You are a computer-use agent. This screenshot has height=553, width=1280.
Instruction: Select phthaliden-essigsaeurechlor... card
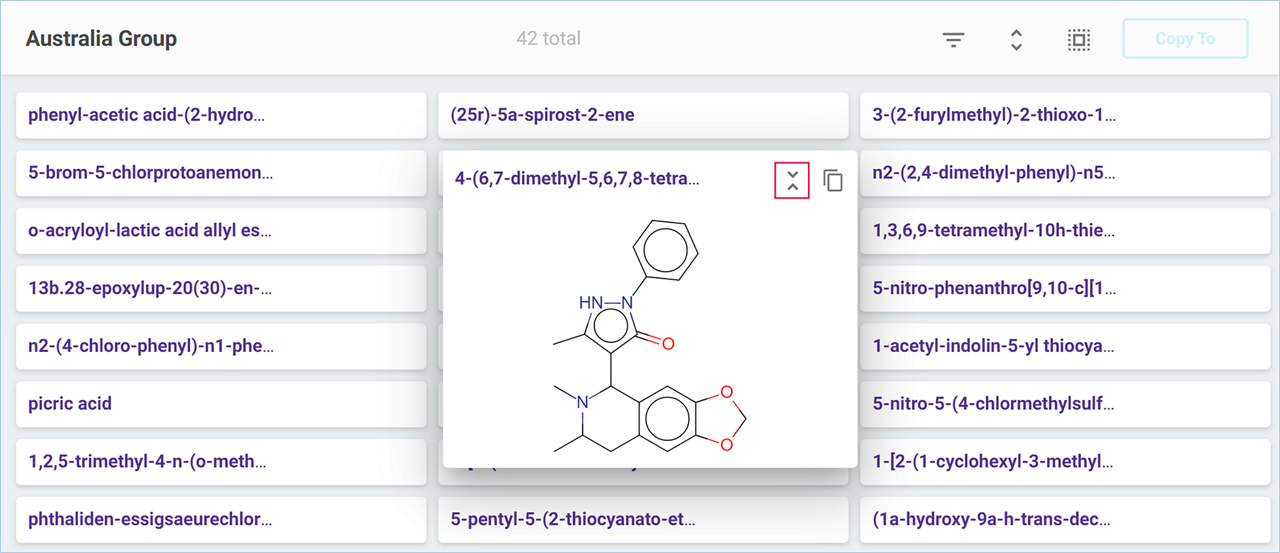(x=221, y=520)
